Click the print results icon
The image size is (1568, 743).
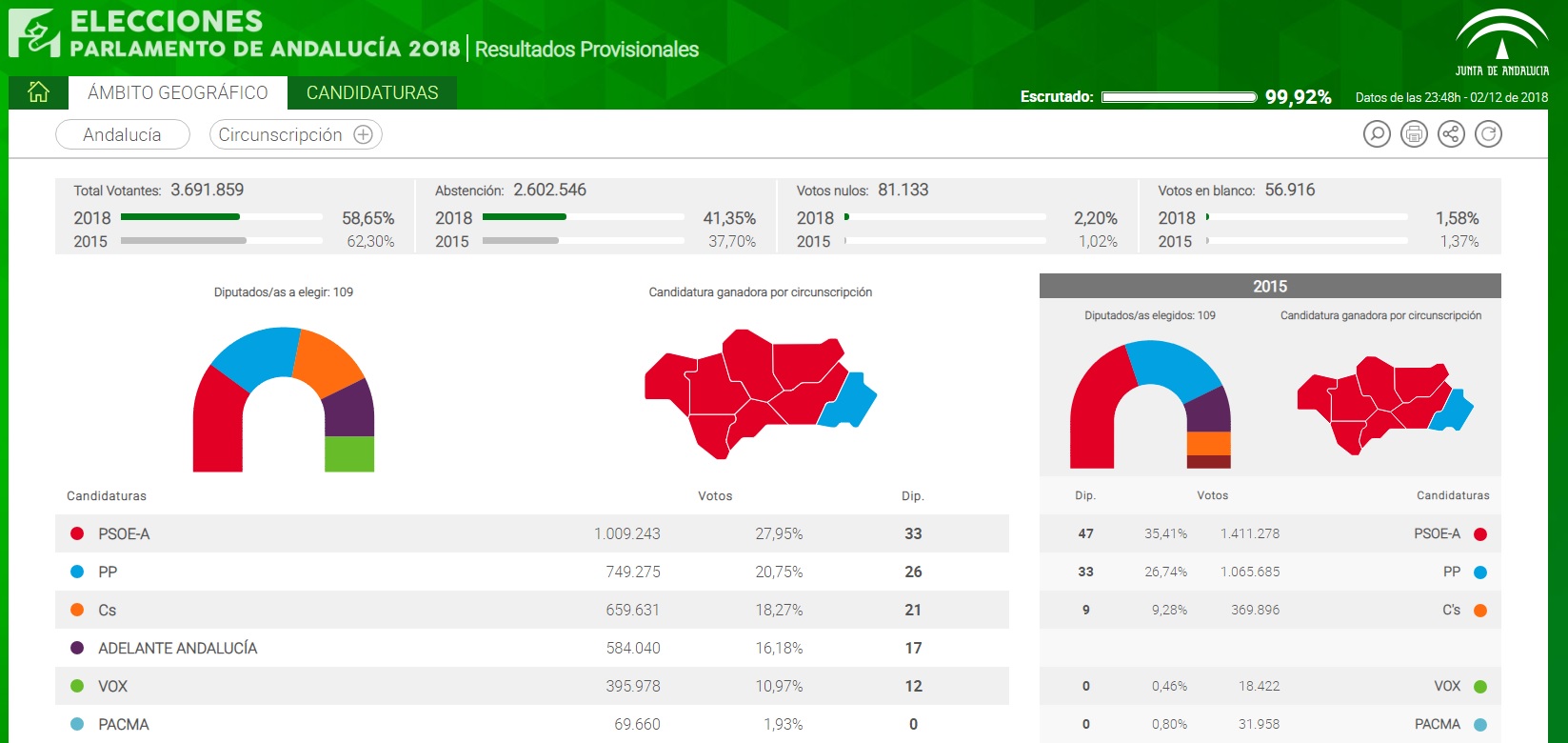pos(1414,134)
